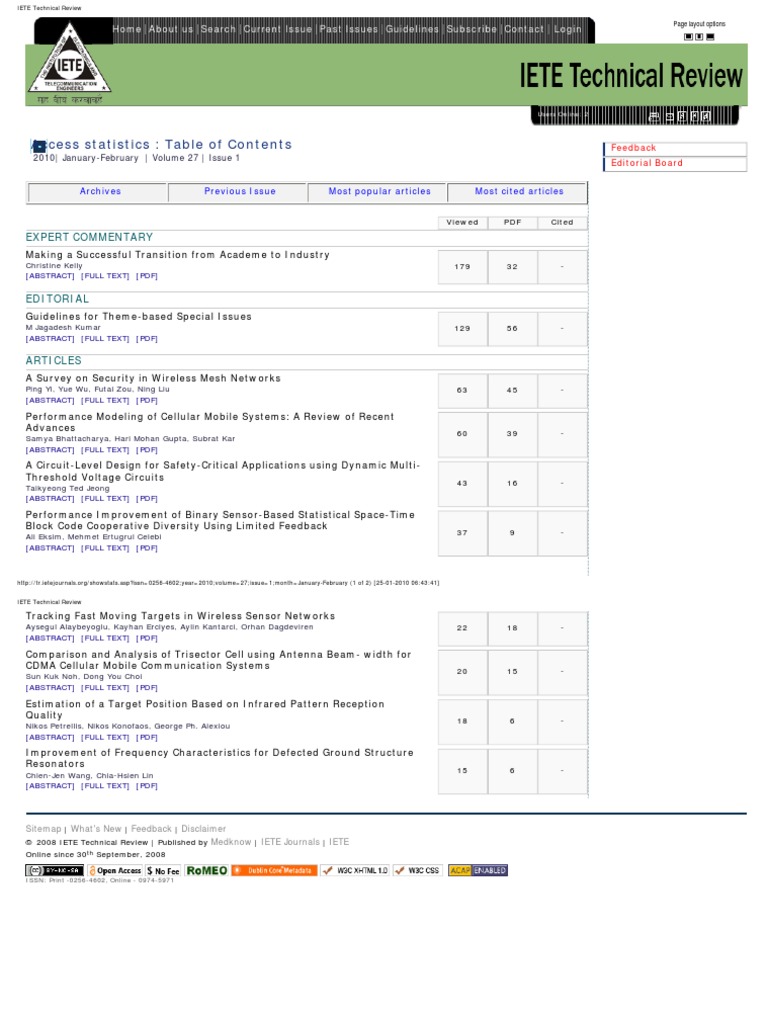768x1024 pixels.
Task: Open the Editorial Board link
Action: (647, 163)
